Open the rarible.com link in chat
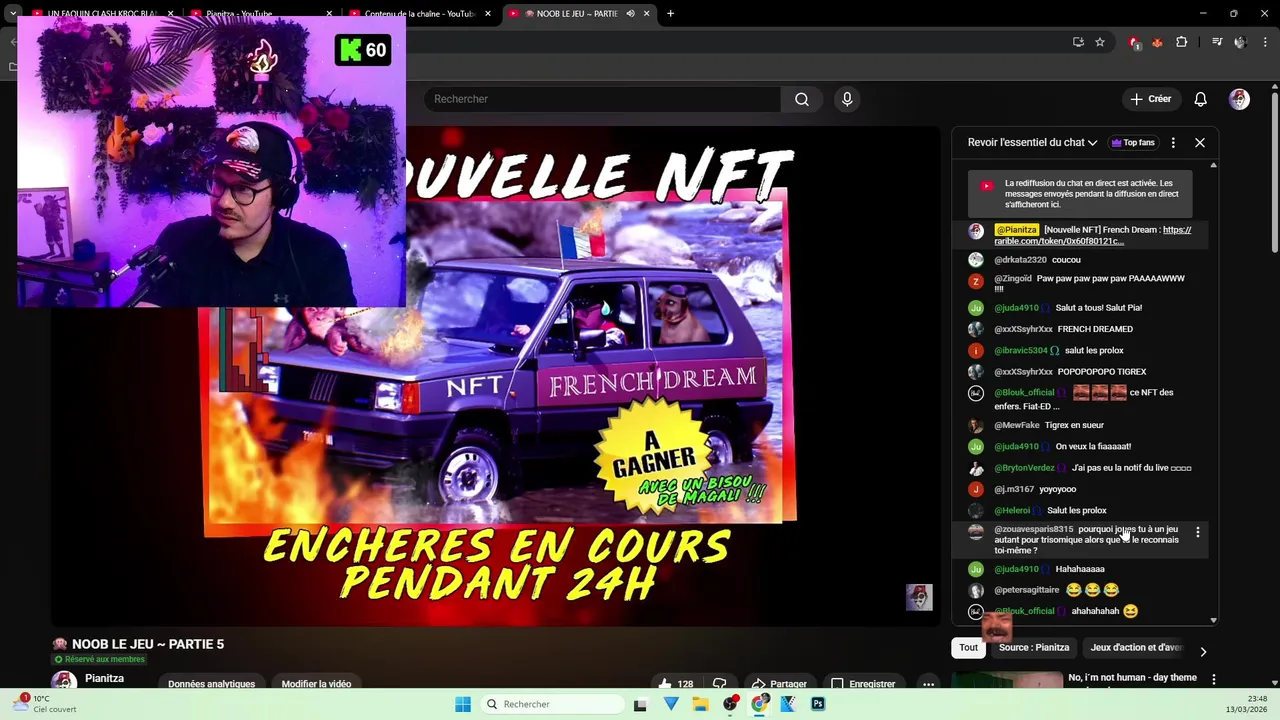The height and width of the screenshot is (720, 1280). click(x=1092, y=235)
